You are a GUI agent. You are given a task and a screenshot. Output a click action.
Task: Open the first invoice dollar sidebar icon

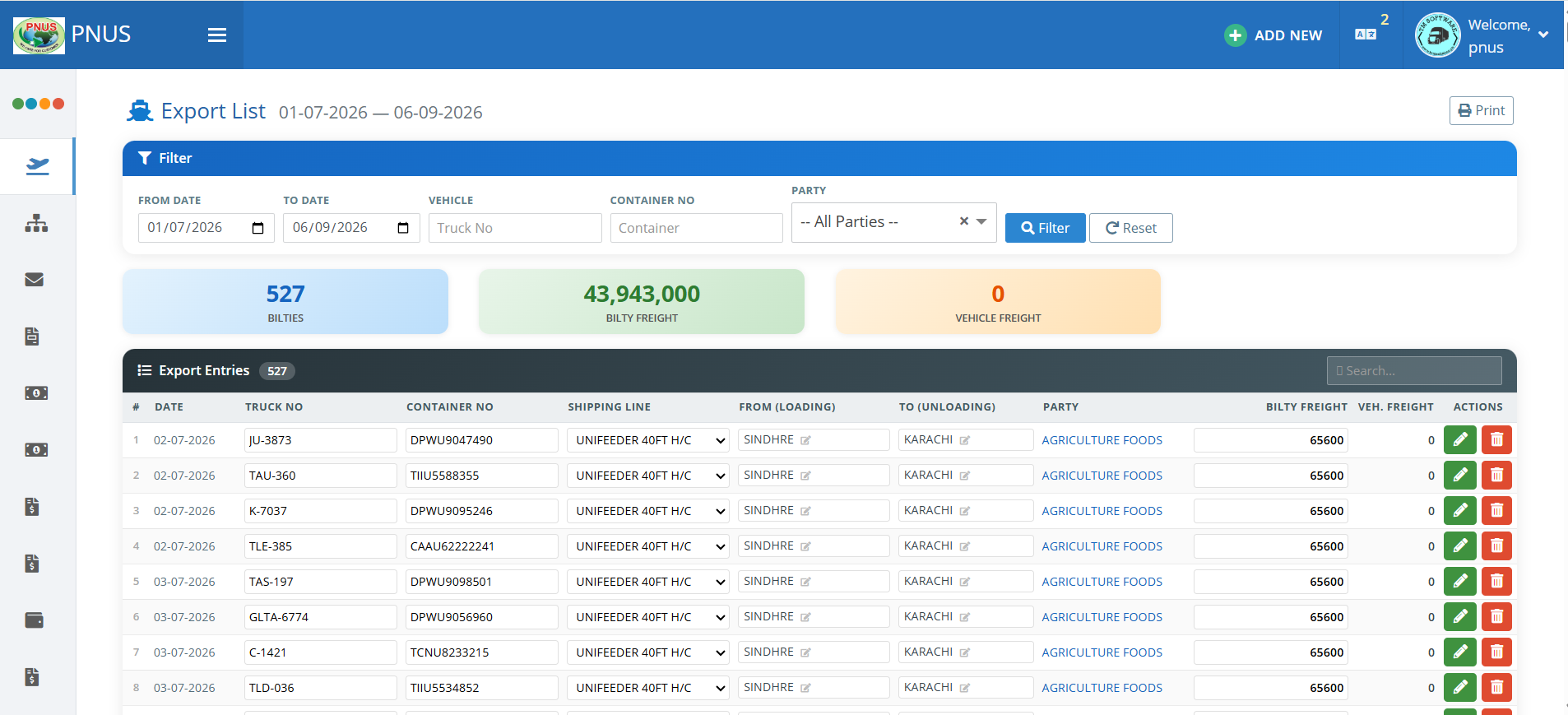click(x=32, y=506)
